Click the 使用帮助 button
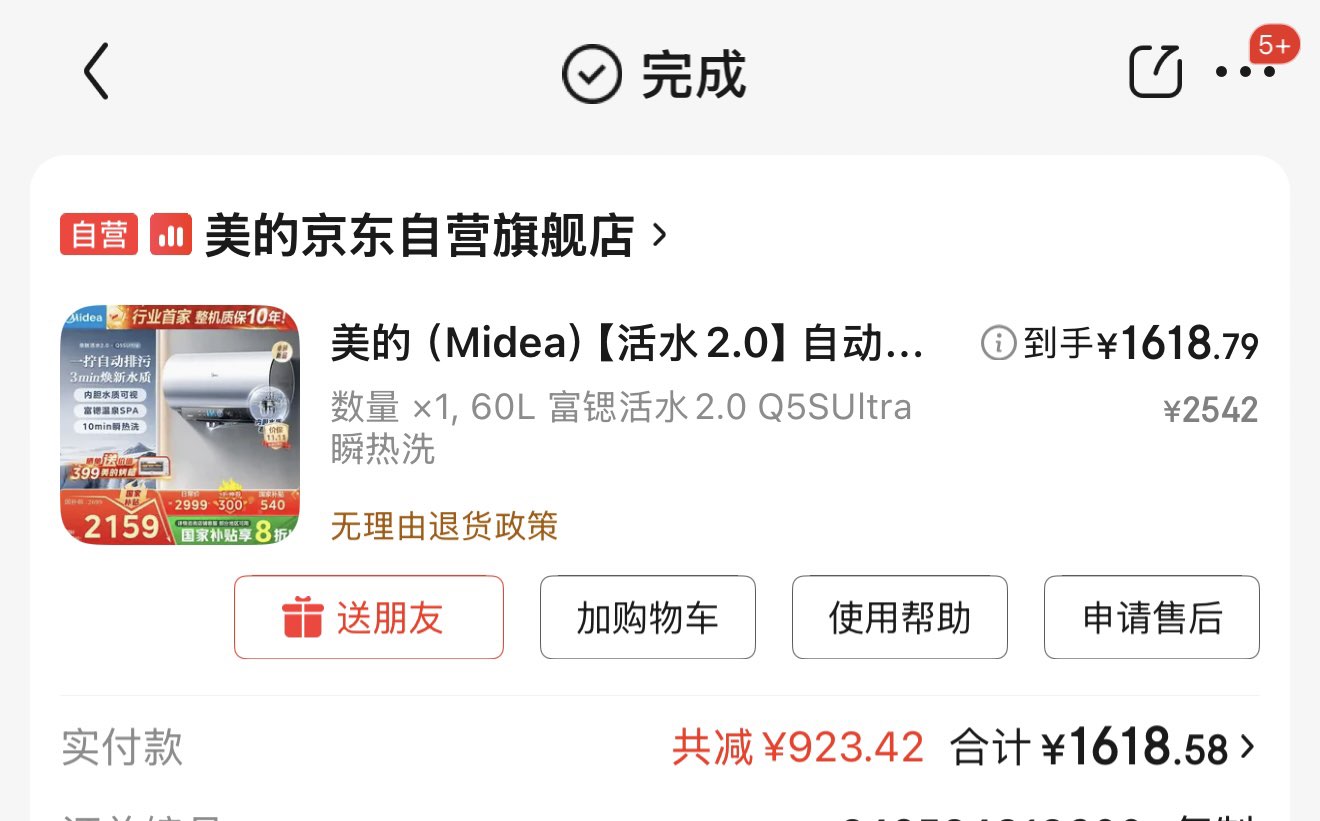 coord(900,617)
